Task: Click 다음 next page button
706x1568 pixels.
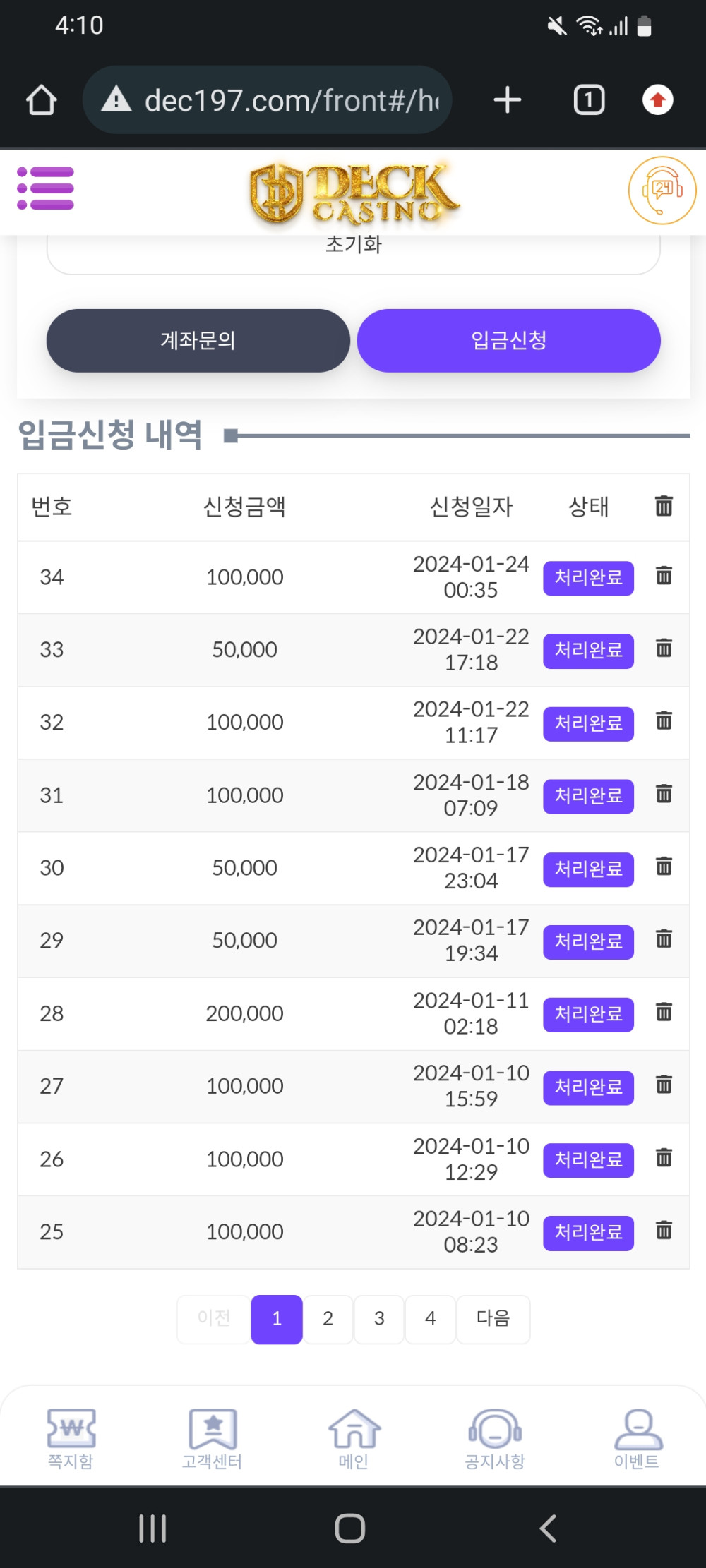Action: (x=493, y=1318)
